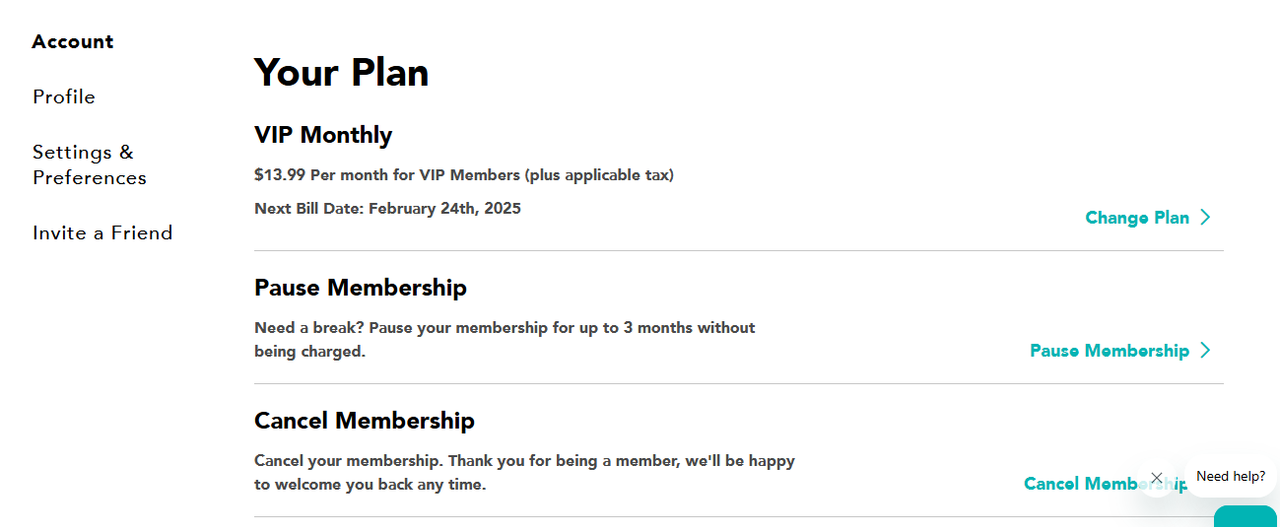Open the Profile section
This screenshot has width=1280, height=527.
64,97
